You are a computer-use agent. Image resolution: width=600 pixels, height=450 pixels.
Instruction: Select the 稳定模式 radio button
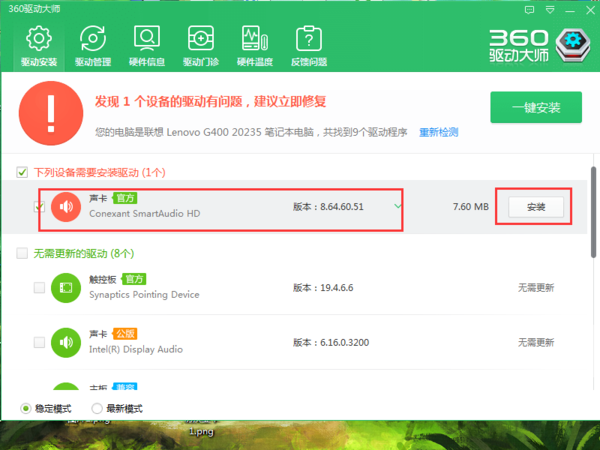point(26,409)
